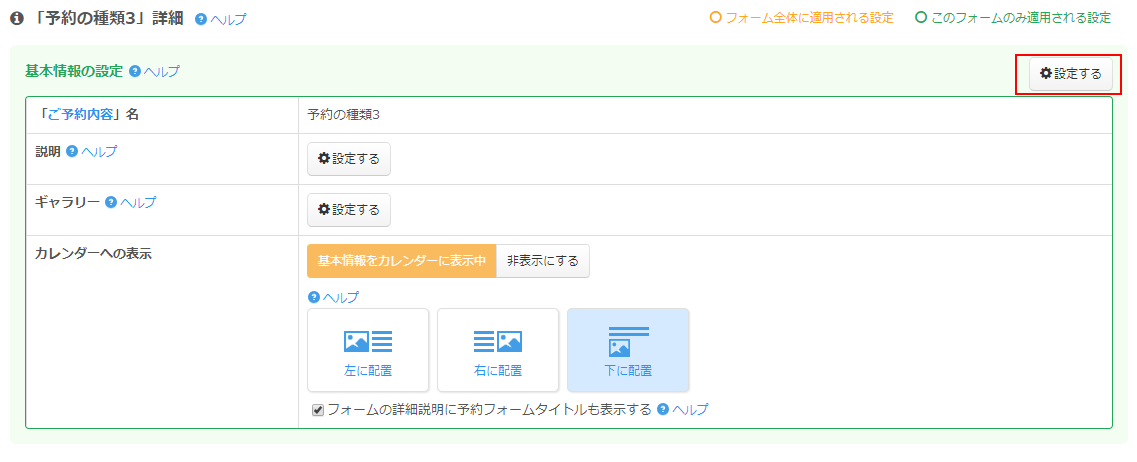Activate 基本情報をカレンダーに表示中 toggle button
The image size is (1137, 462).
click(x=402, y=261)
